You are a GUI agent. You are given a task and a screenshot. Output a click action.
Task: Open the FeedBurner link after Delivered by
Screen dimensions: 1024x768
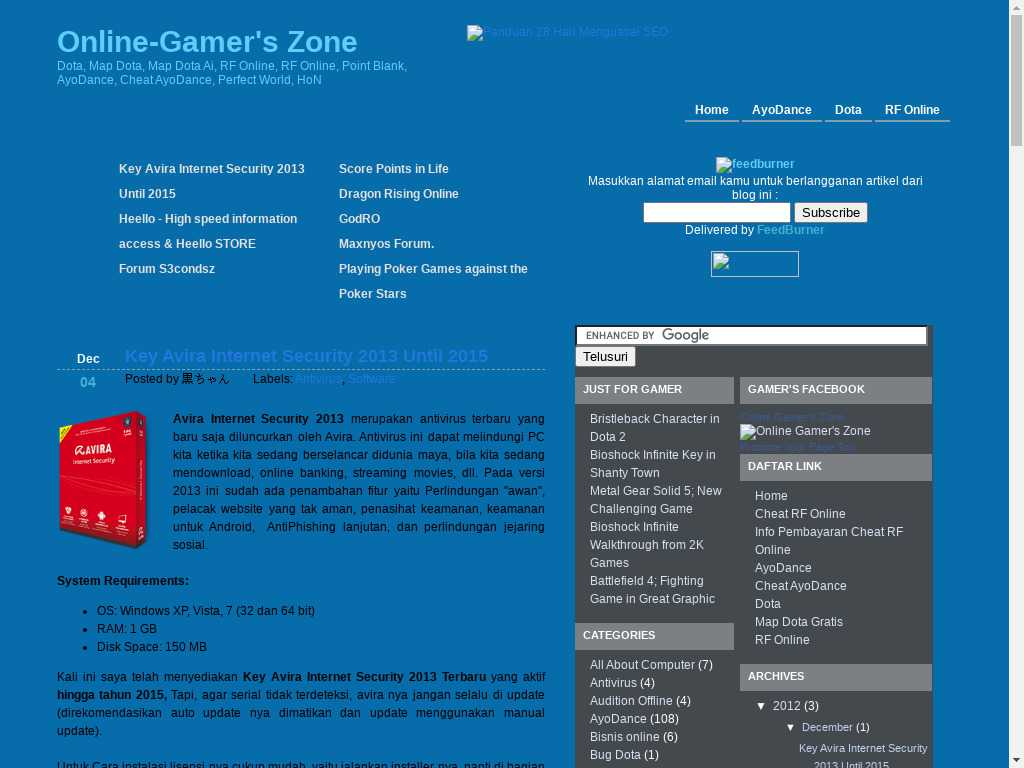790,230
